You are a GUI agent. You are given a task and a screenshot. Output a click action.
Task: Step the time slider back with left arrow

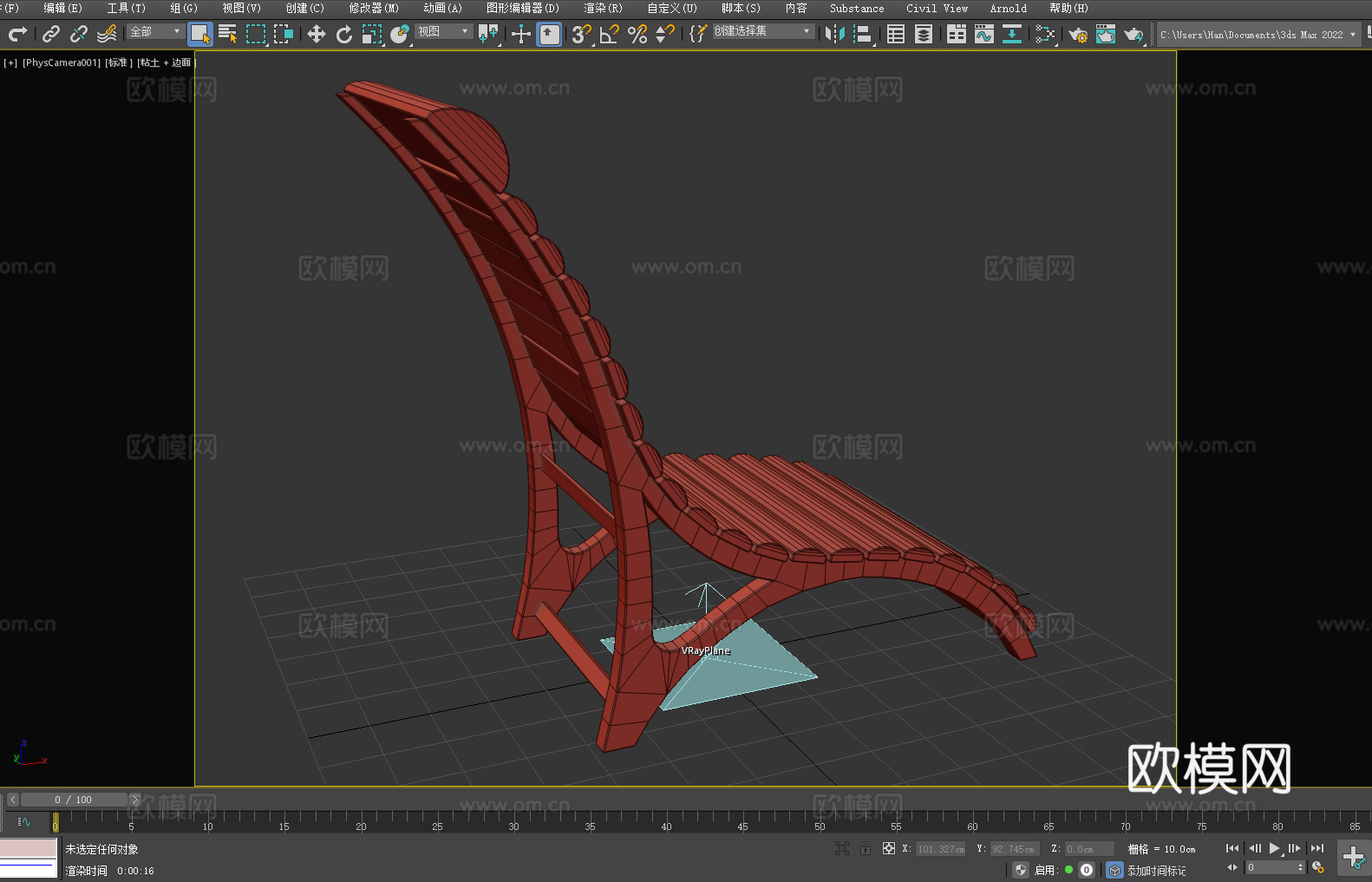[x=13, y=800]
